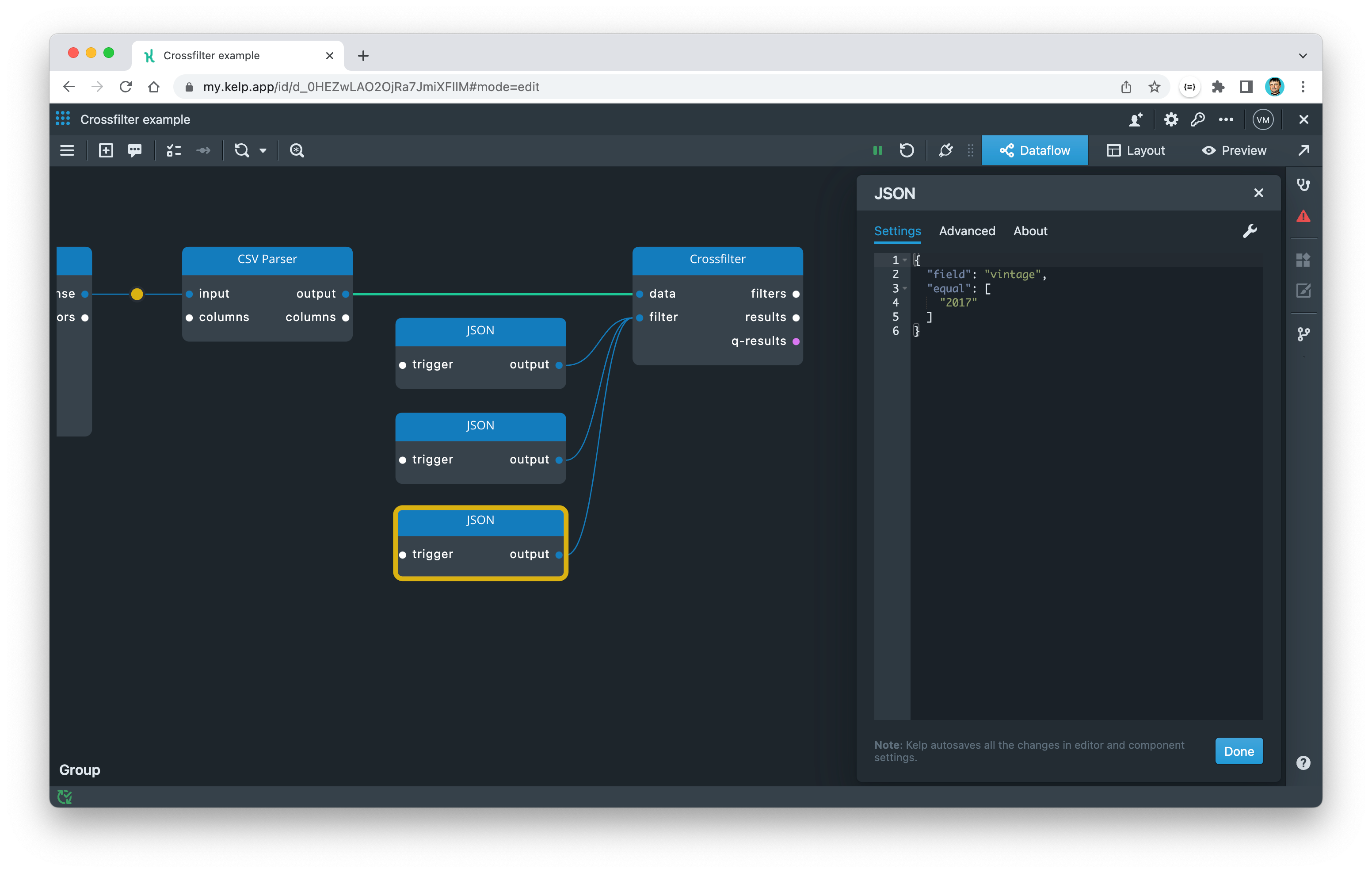The image size is (1372, 873).
Task: Click the comment bubble toolbar icon
Action: (135, 150)
